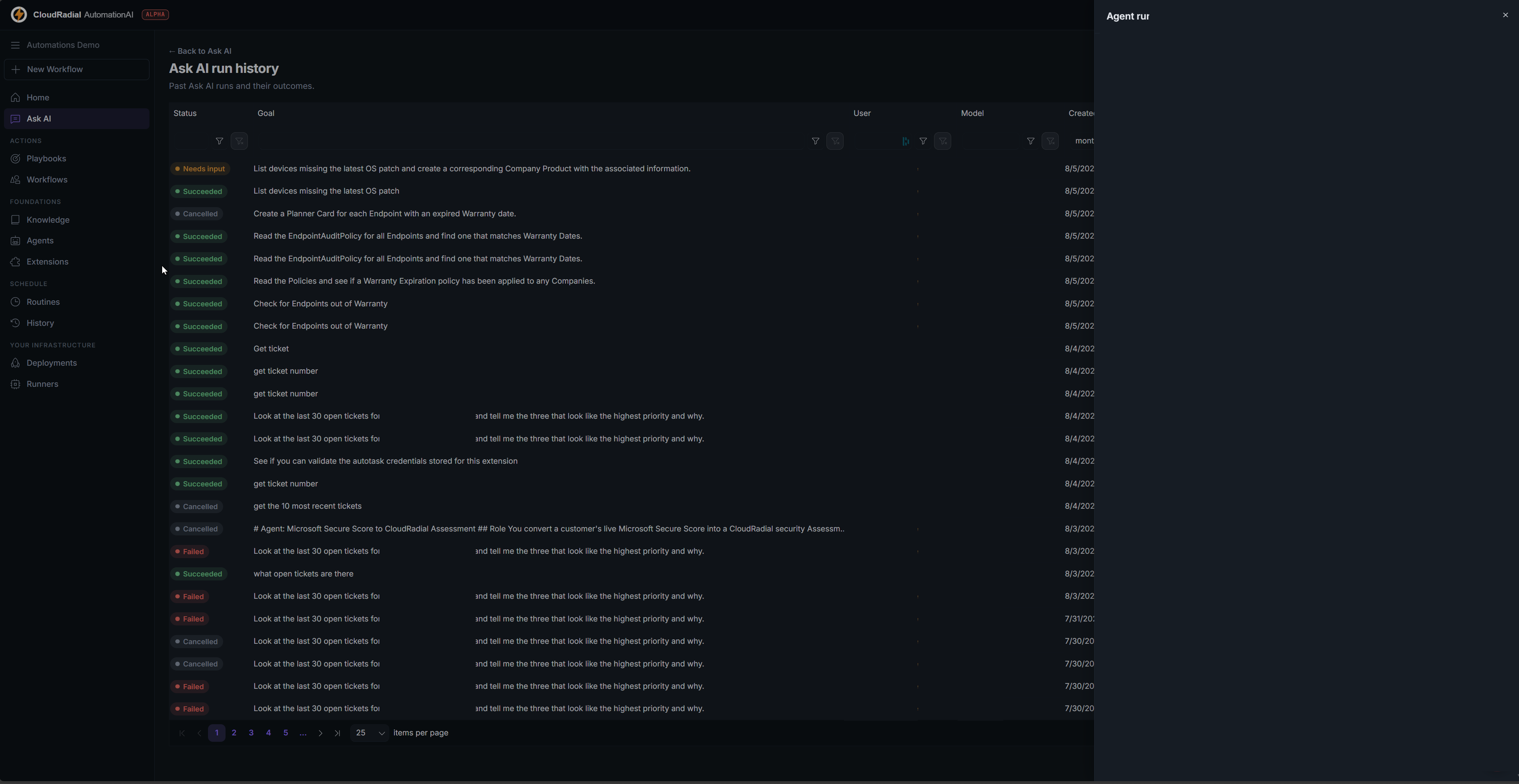Go to page 4
This screenshot has height=784, width=1519.
pyautogui.click(x=268, y=733)
